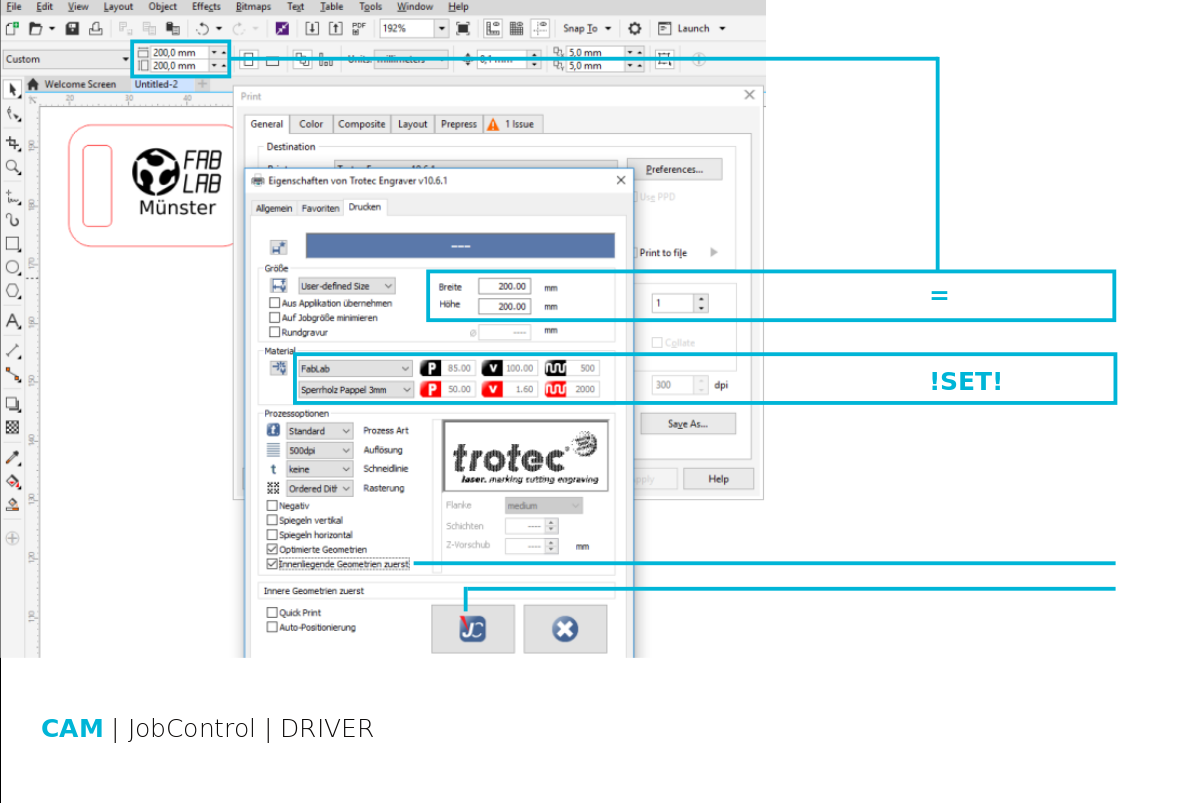Viewport: 1190px width, 803px height.
Task: Click JobControl confirm button in Trotec dialog
Action: [473, 628]
